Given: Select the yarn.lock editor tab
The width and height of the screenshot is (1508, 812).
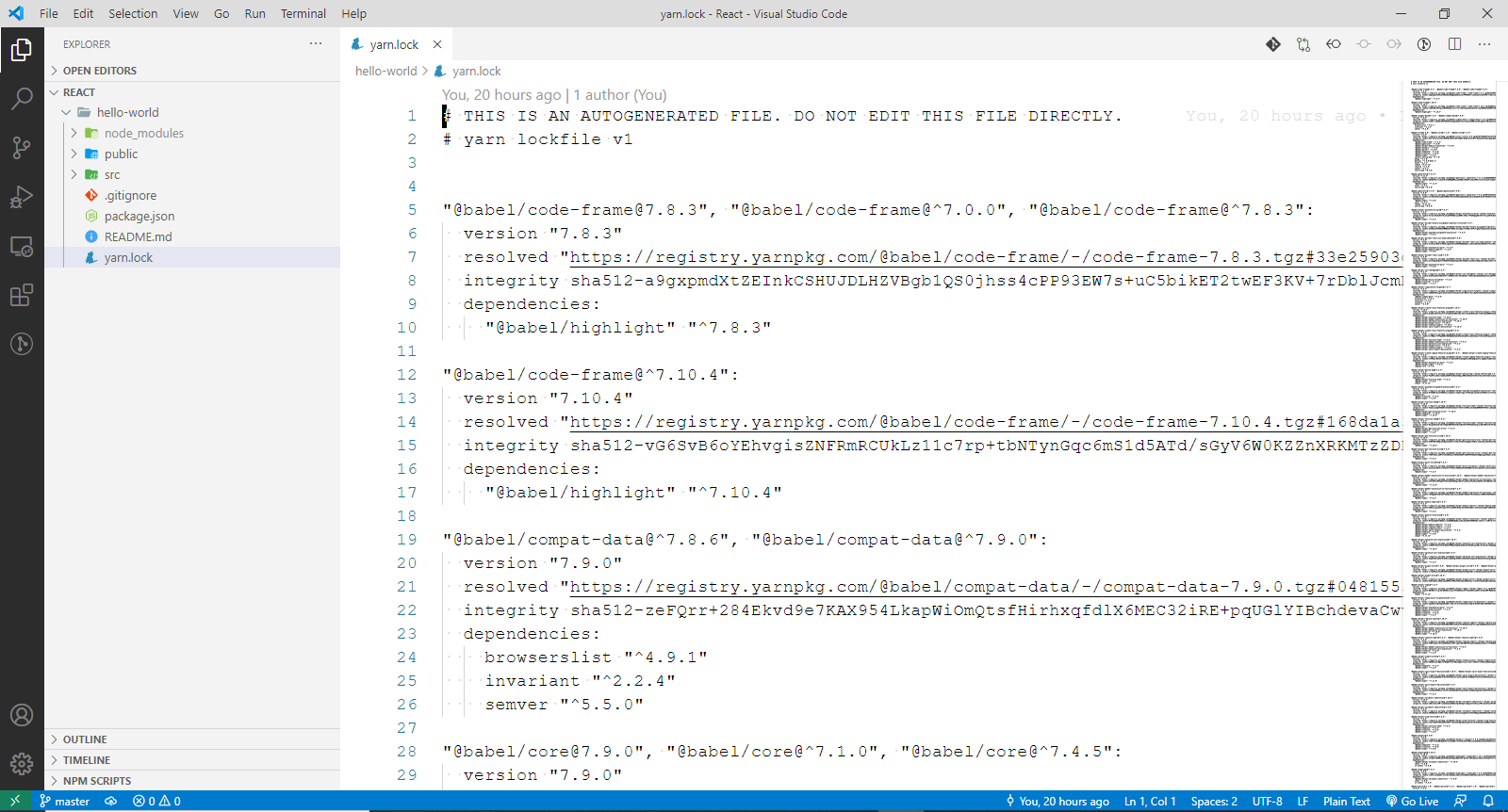Looking at the screenshot, I should (x=396, y=44).
